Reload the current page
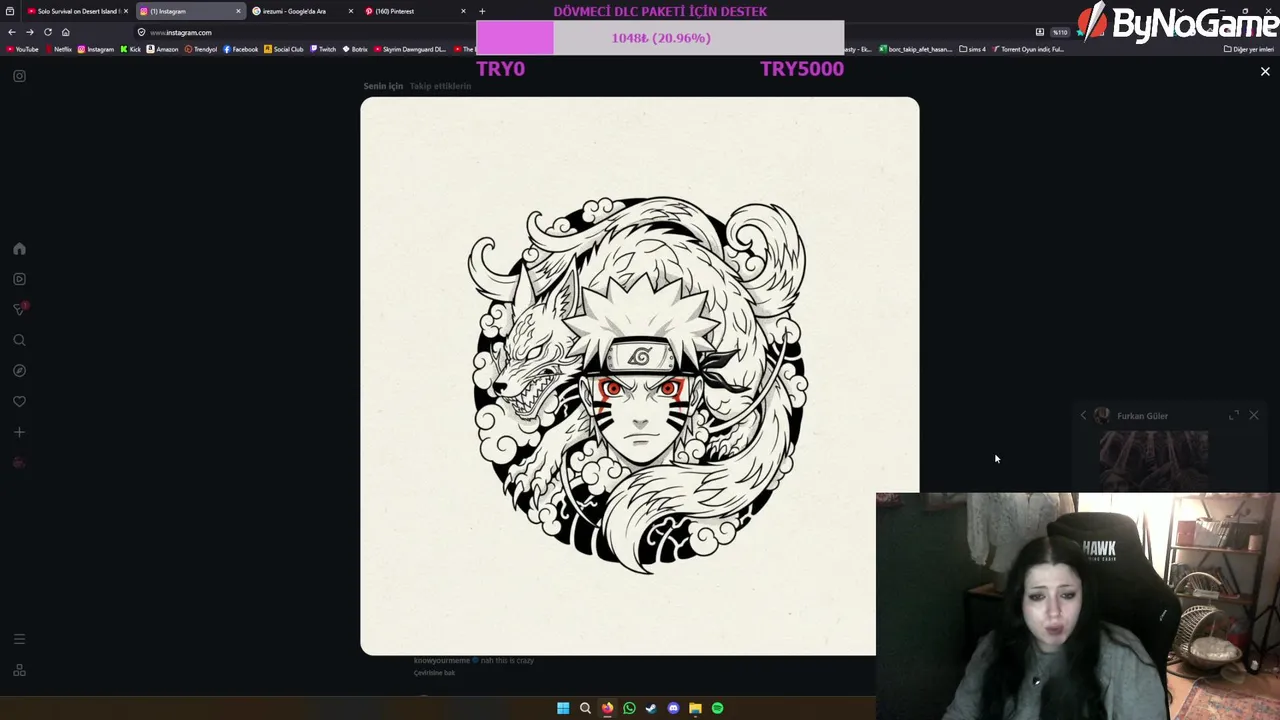1280x720 pixels. [x=48, y=32]
